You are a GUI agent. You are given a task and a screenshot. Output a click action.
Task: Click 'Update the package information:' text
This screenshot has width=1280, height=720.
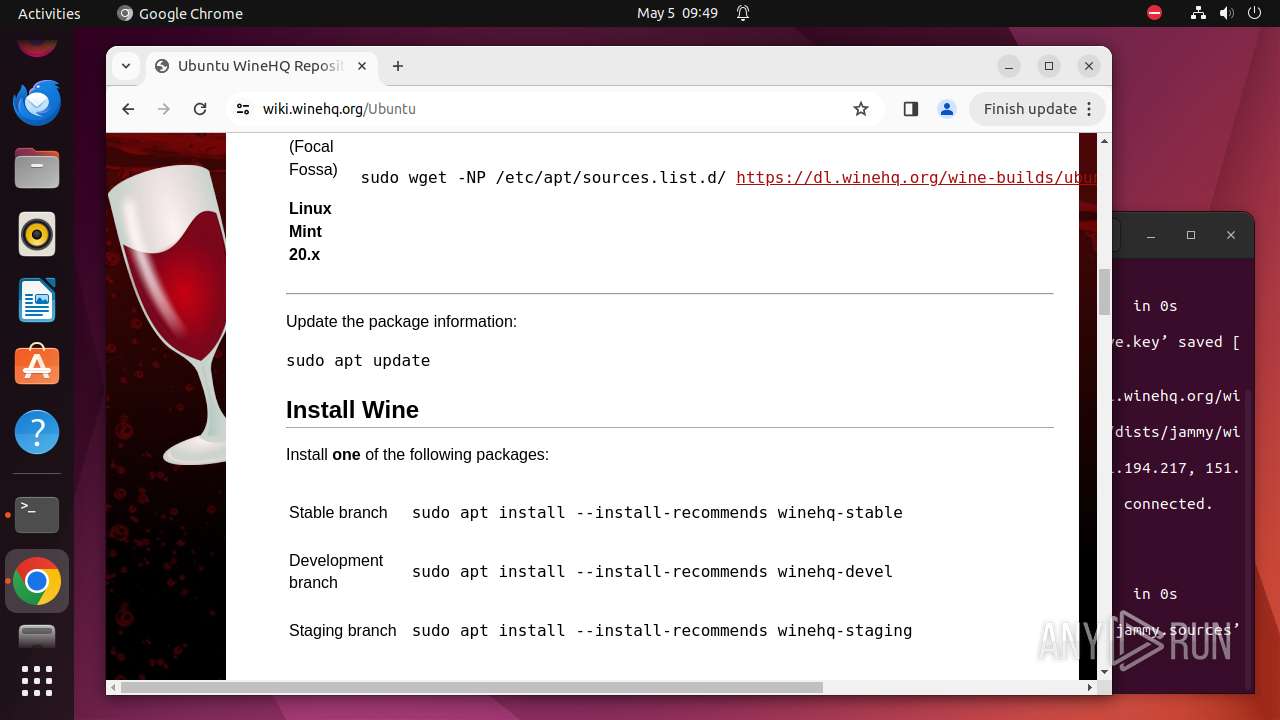pyautogui.click(x=401, y=321)
